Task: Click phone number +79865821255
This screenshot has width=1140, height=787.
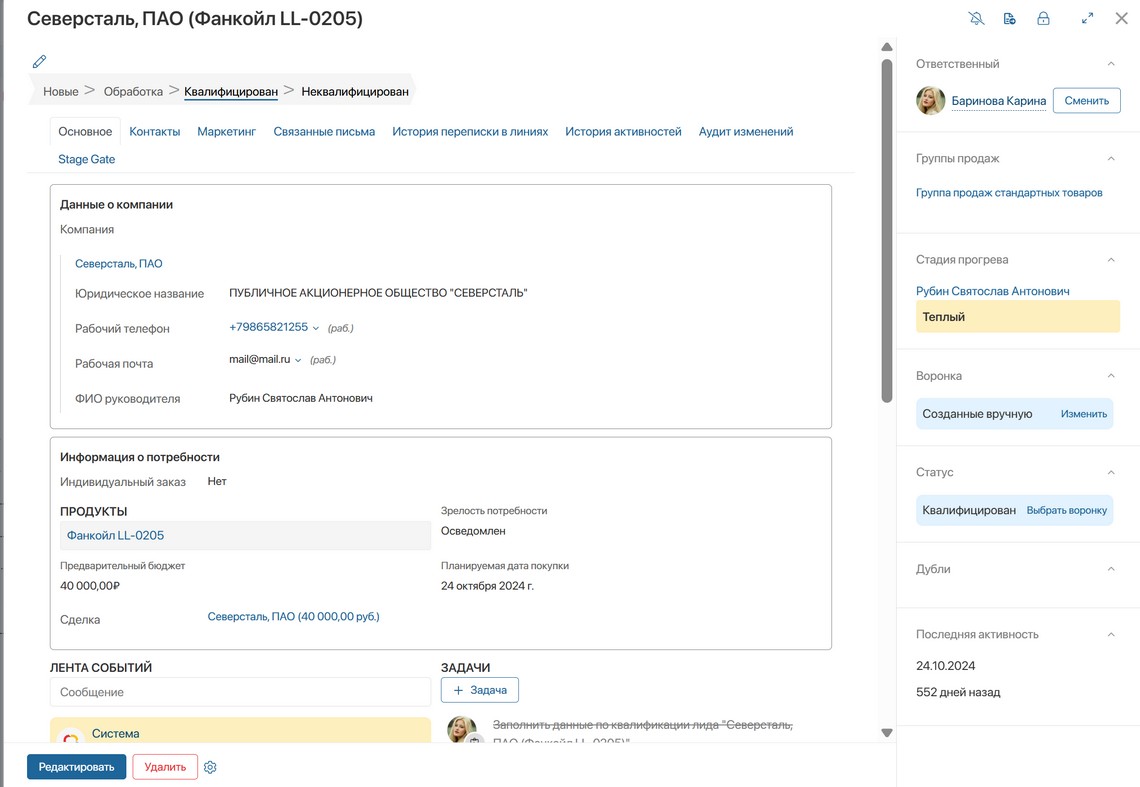Action: pos(268,327)
